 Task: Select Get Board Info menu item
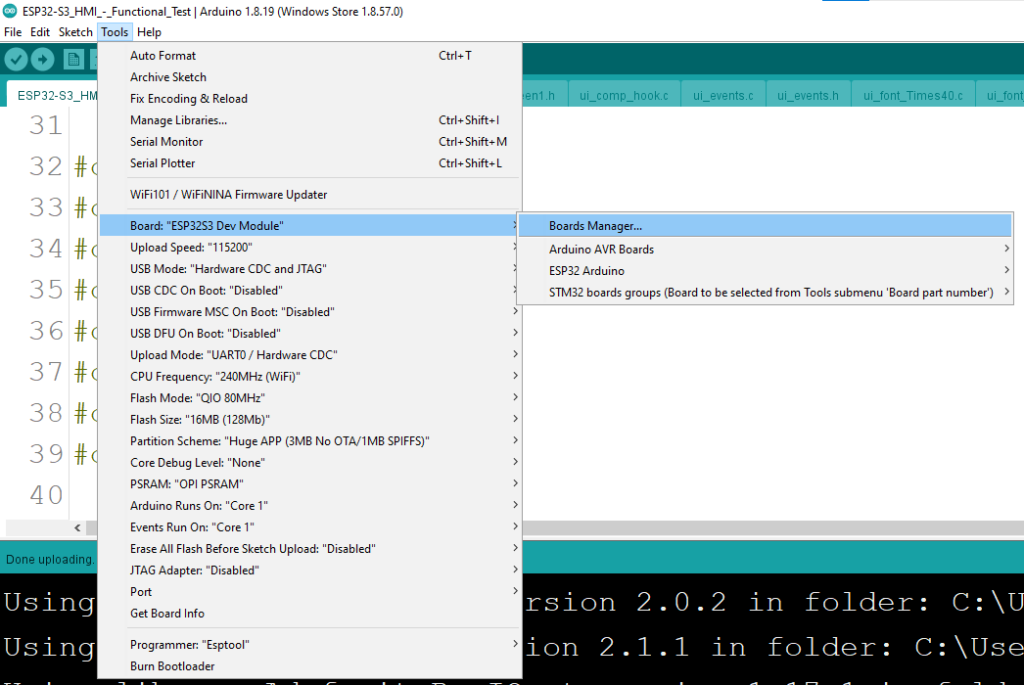point(167,613)
